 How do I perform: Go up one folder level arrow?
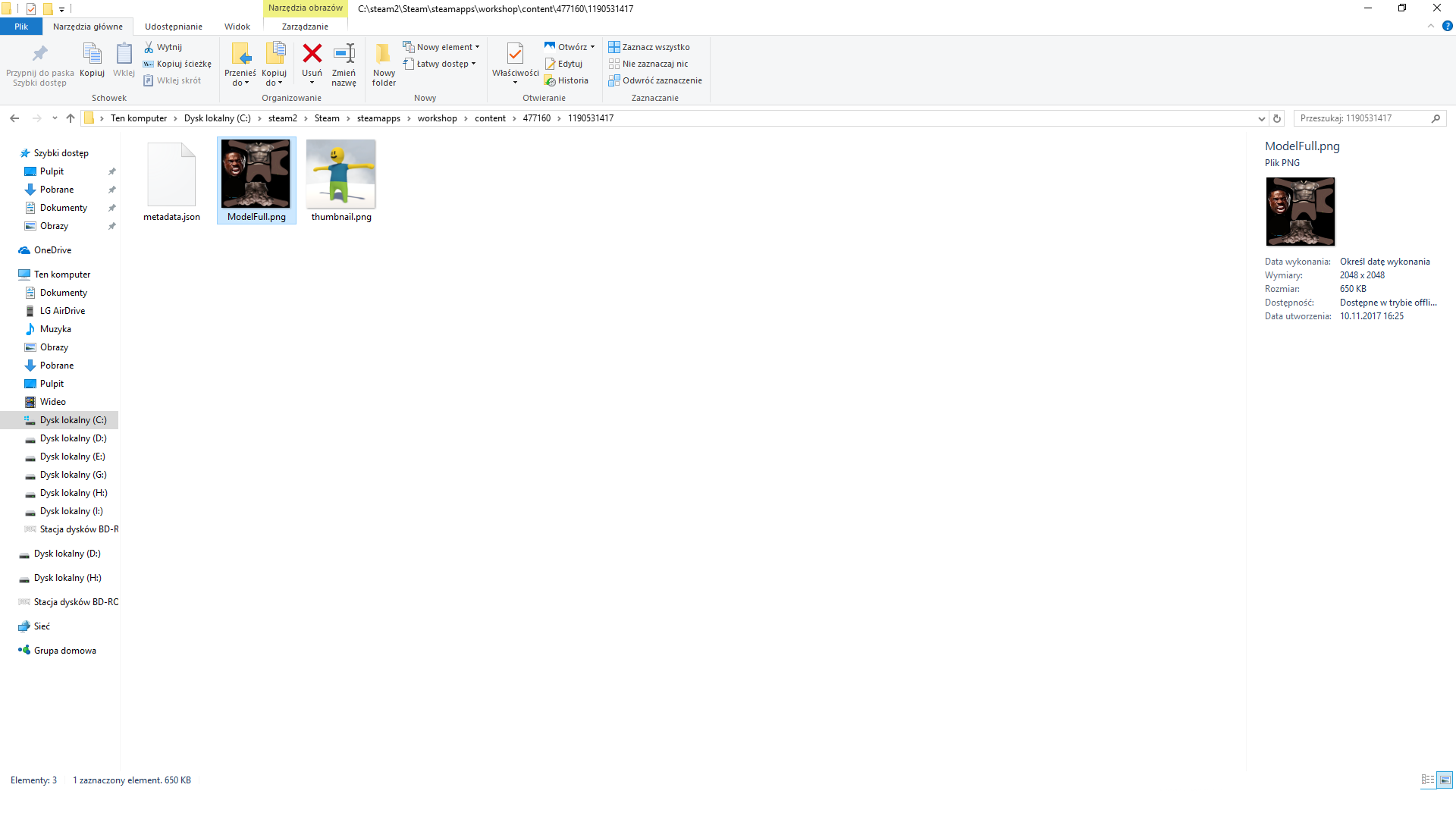[x=71, y=118]
